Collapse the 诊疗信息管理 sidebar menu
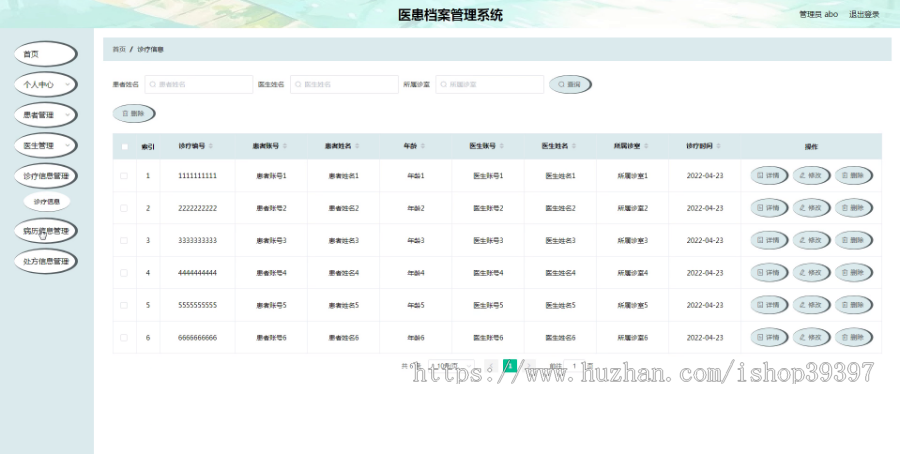 pos(45,176)
